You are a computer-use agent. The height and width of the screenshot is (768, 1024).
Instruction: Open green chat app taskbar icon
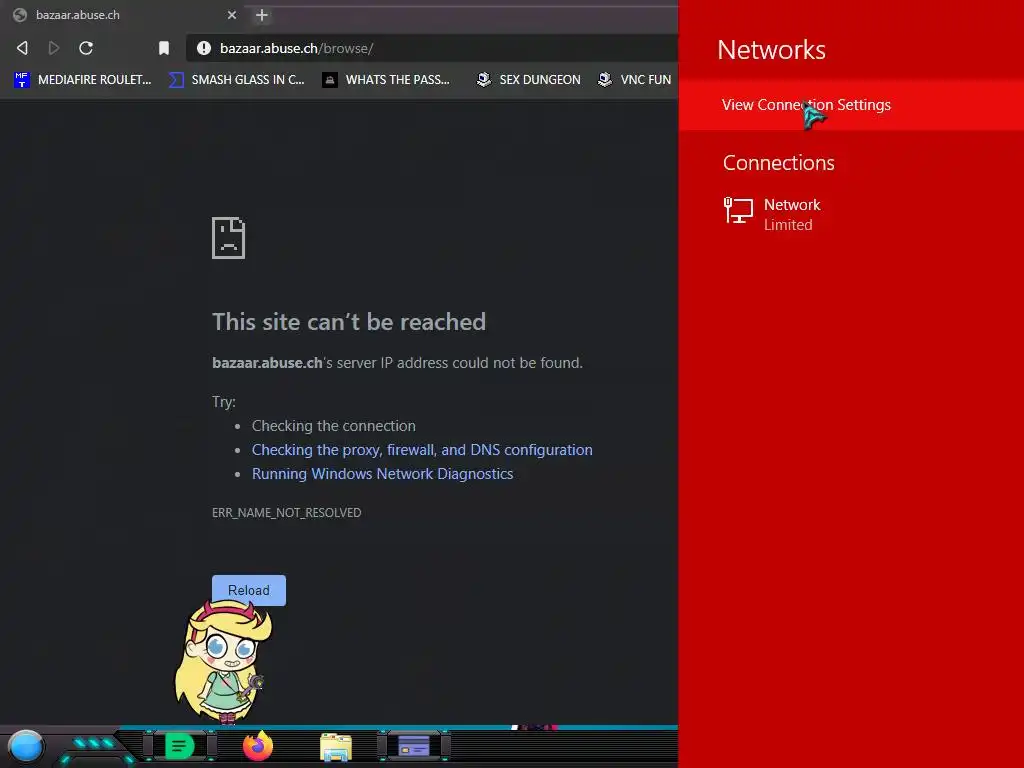coord(179,746)
